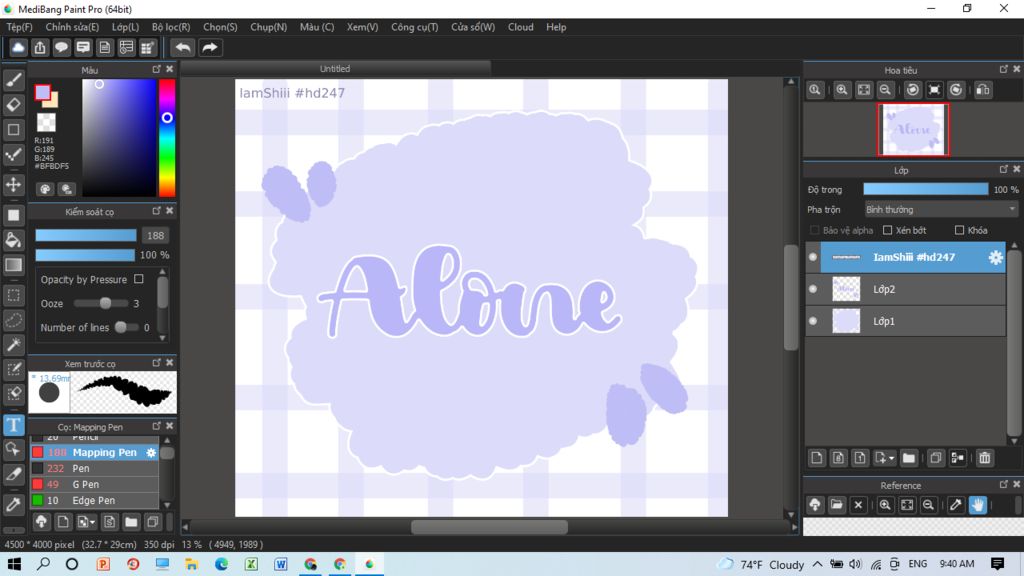The height and width of the screenshot is (576, 1024).
Task: Show hidden system tray icons chevron
Action: pyautogui.click(x=818, y=564)
